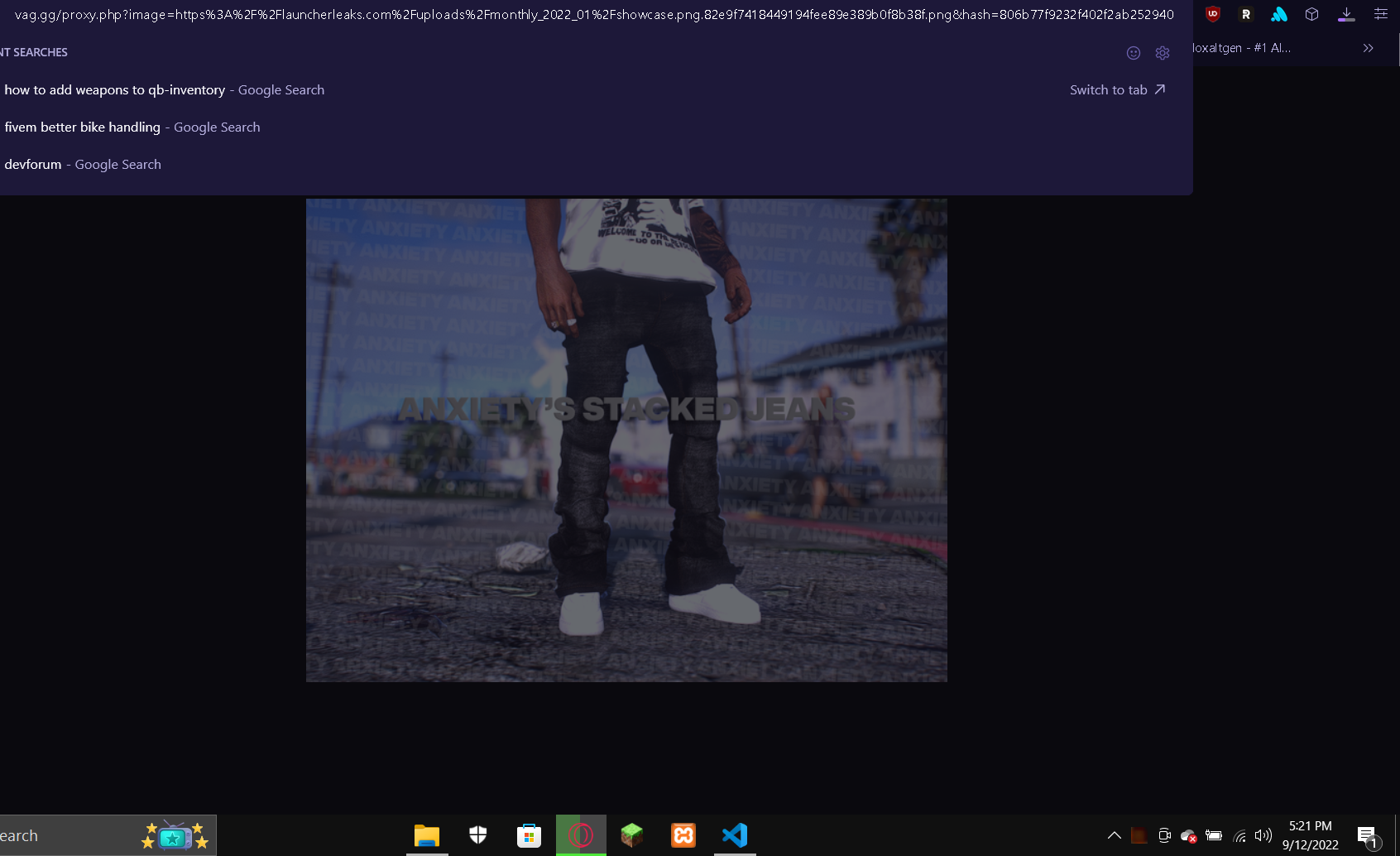Select 'devforum' Google Search suggestion
1400x856 pixels.
[594, 165]
